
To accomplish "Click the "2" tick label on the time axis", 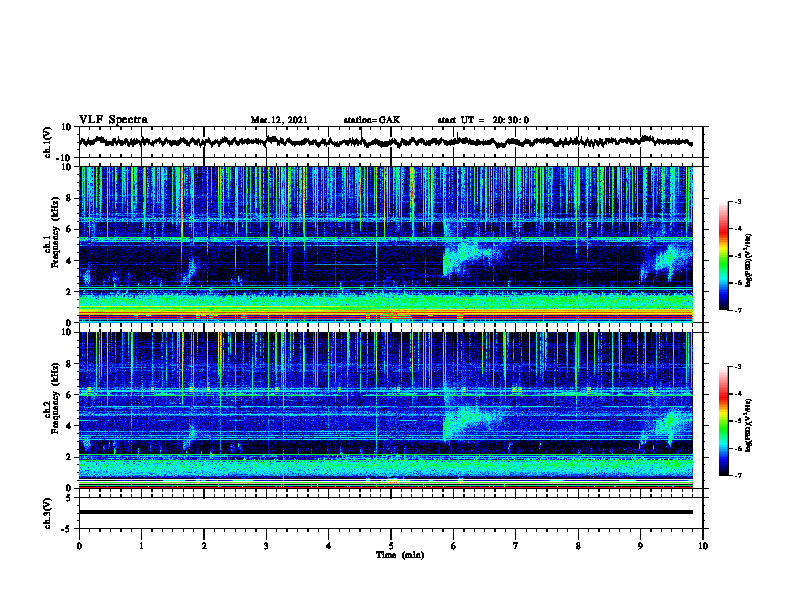I will pos(204,546).
